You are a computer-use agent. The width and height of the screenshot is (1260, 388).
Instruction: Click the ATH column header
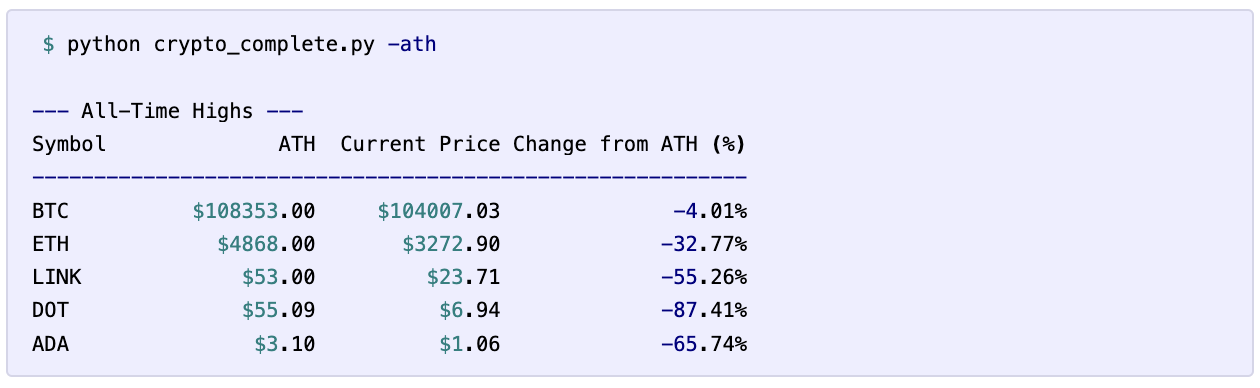pos(297,144)
